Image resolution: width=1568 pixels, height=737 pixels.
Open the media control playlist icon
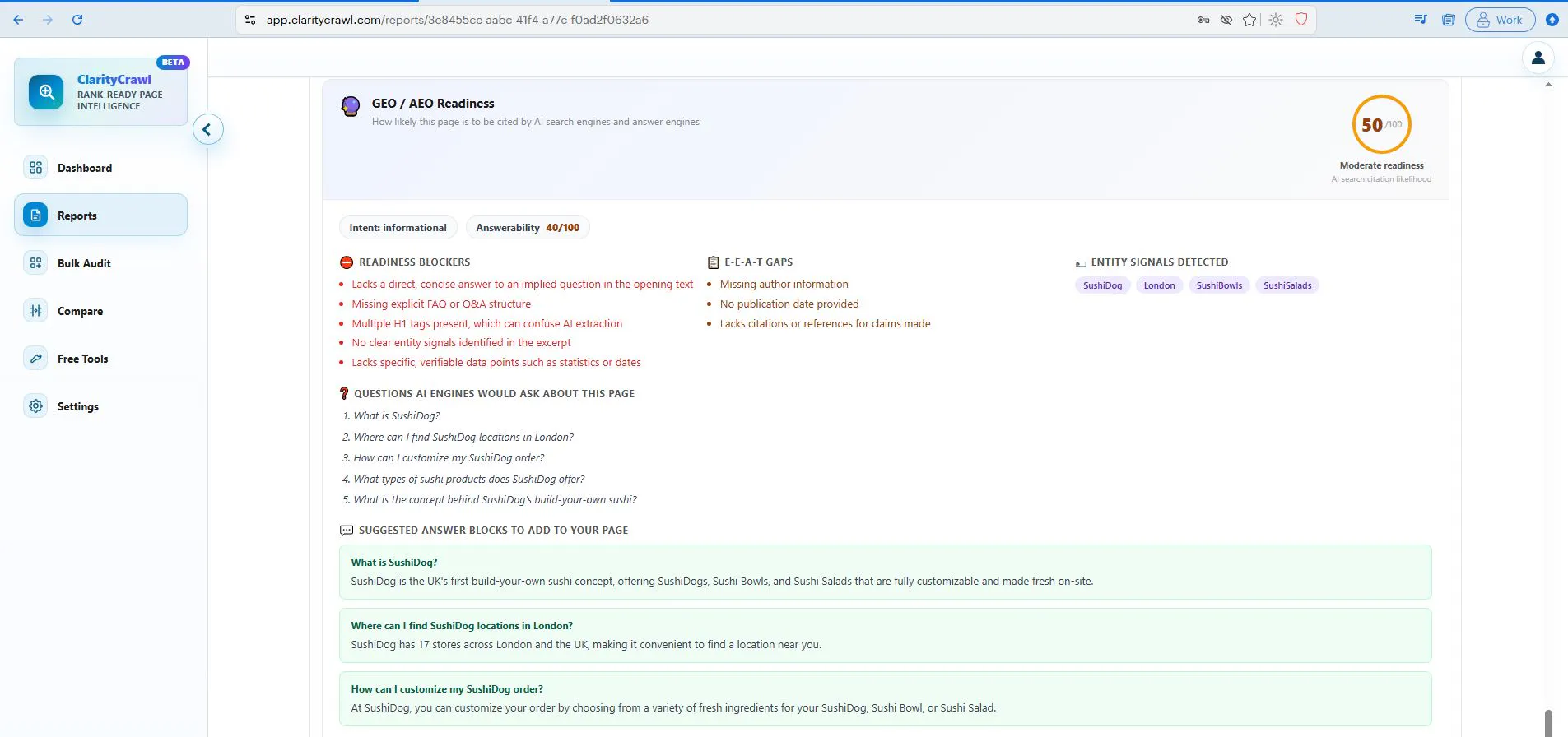point(1421,20)
